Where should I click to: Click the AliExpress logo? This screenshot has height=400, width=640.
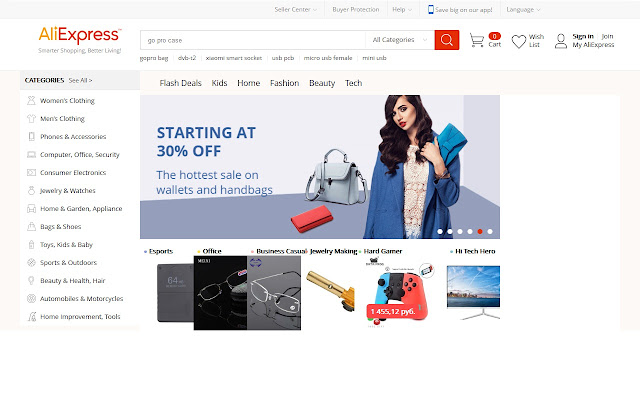(x=80, y=36)
